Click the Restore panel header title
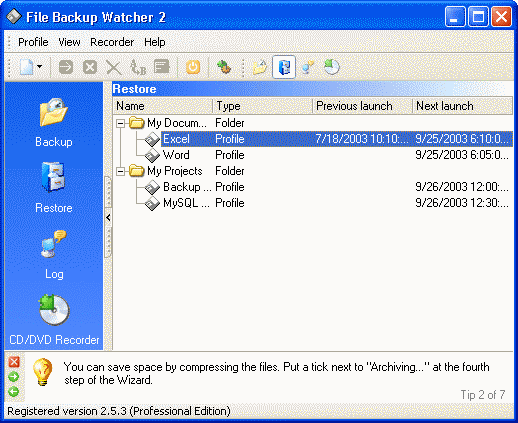 point(134,89)
